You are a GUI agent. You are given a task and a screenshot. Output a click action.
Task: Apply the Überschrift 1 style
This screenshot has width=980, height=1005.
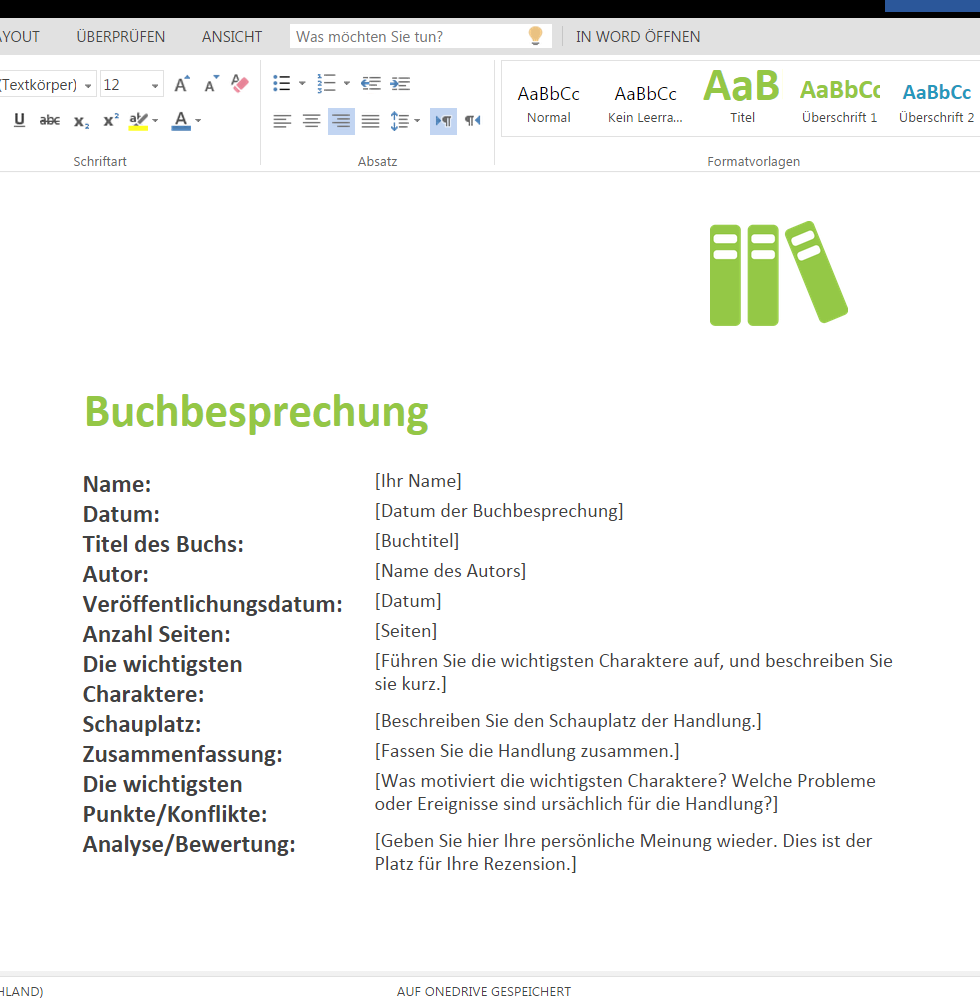tap(839, 102)
